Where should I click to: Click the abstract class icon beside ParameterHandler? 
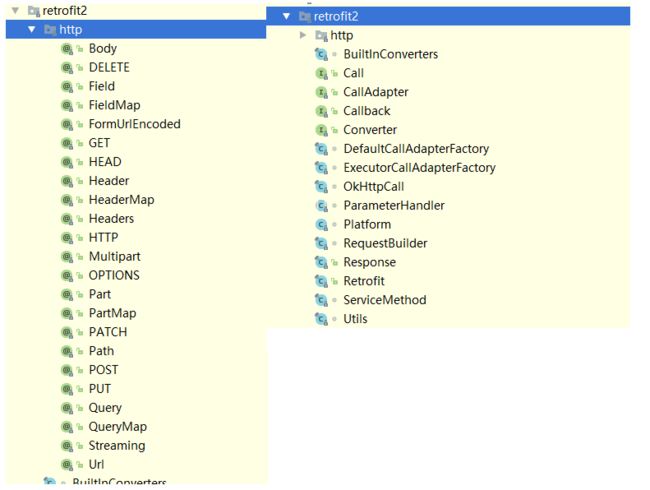[322, 206]
